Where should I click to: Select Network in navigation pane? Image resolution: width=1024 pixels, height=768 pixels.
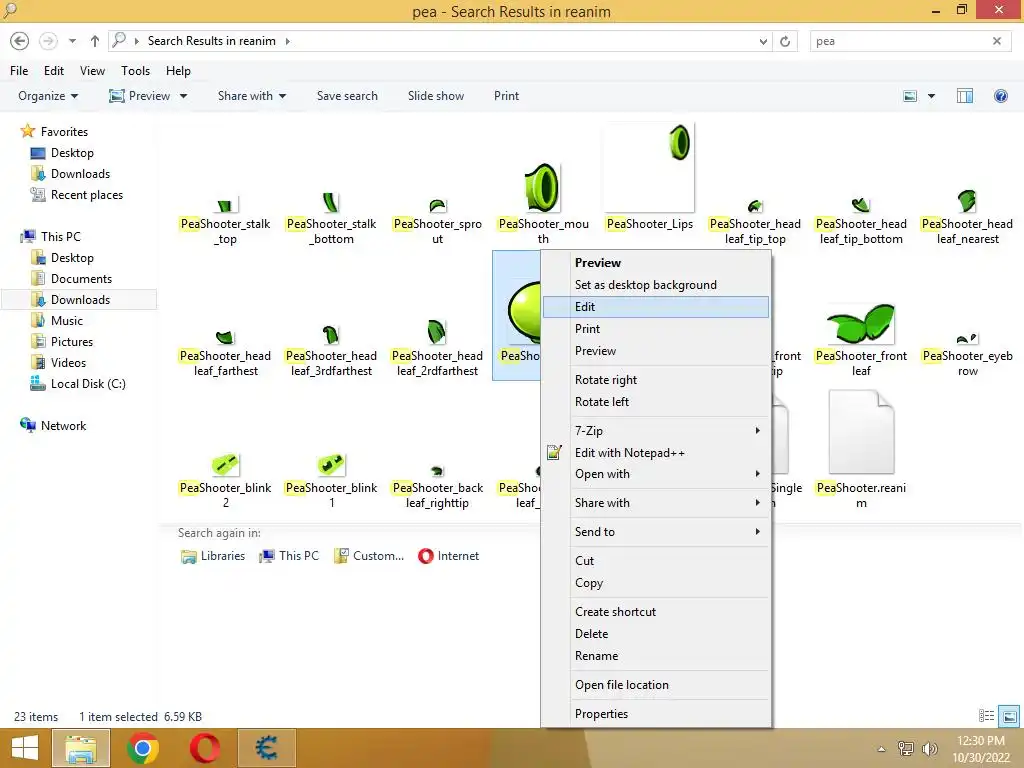(x=63, y=426)
